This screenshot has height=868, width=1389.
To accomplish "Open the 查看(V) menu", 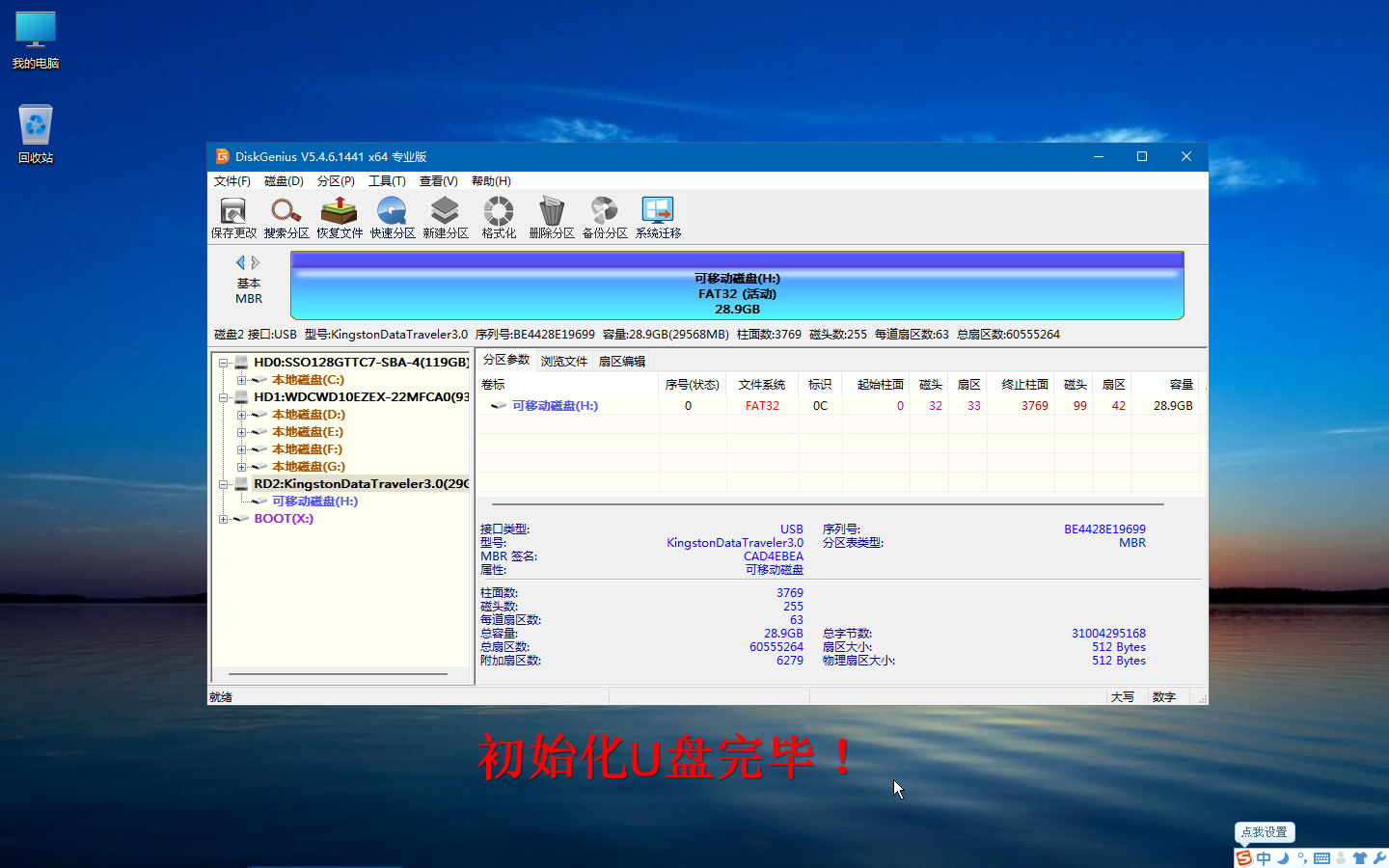I will click(438, 181).
